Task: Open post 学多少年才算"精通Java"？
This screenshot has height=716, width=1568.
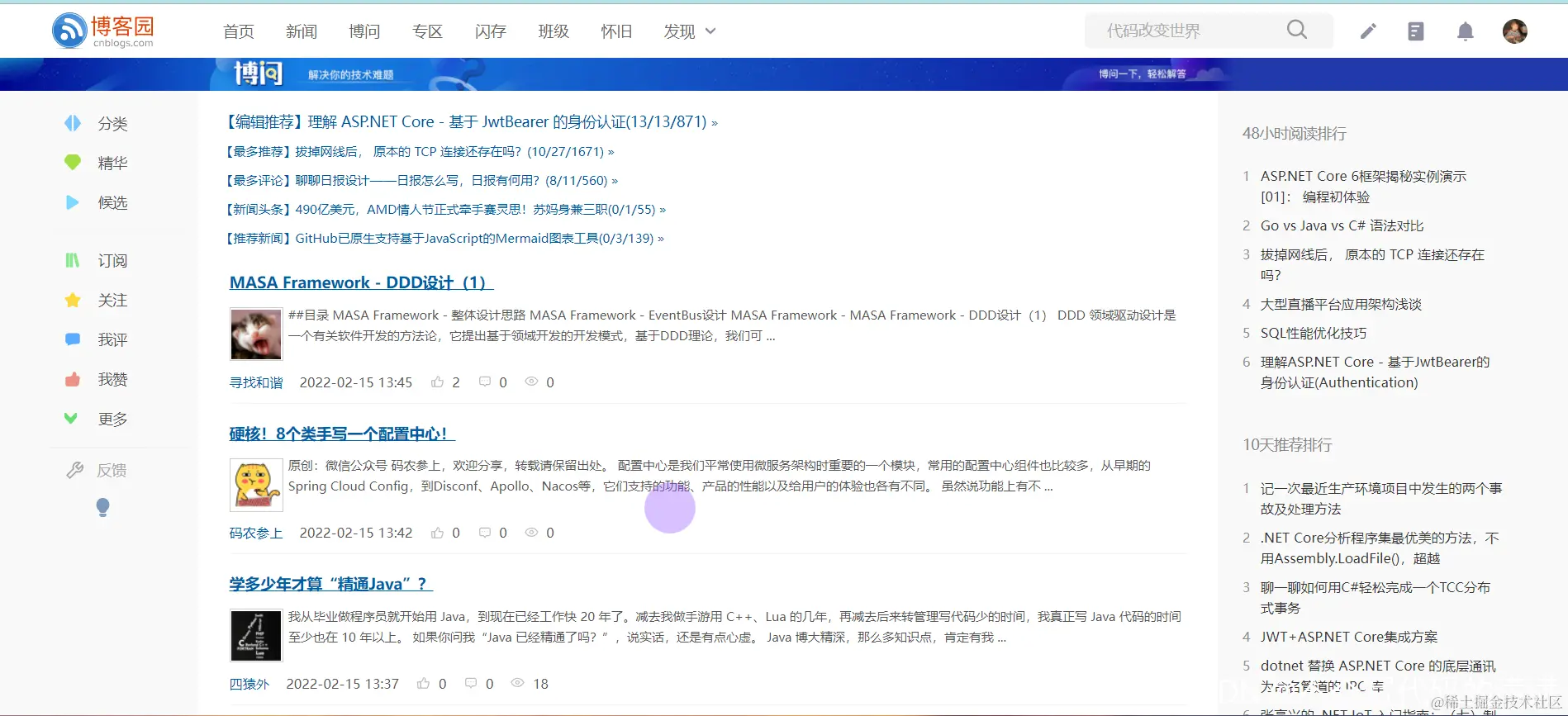Action: tap(330, 584)
